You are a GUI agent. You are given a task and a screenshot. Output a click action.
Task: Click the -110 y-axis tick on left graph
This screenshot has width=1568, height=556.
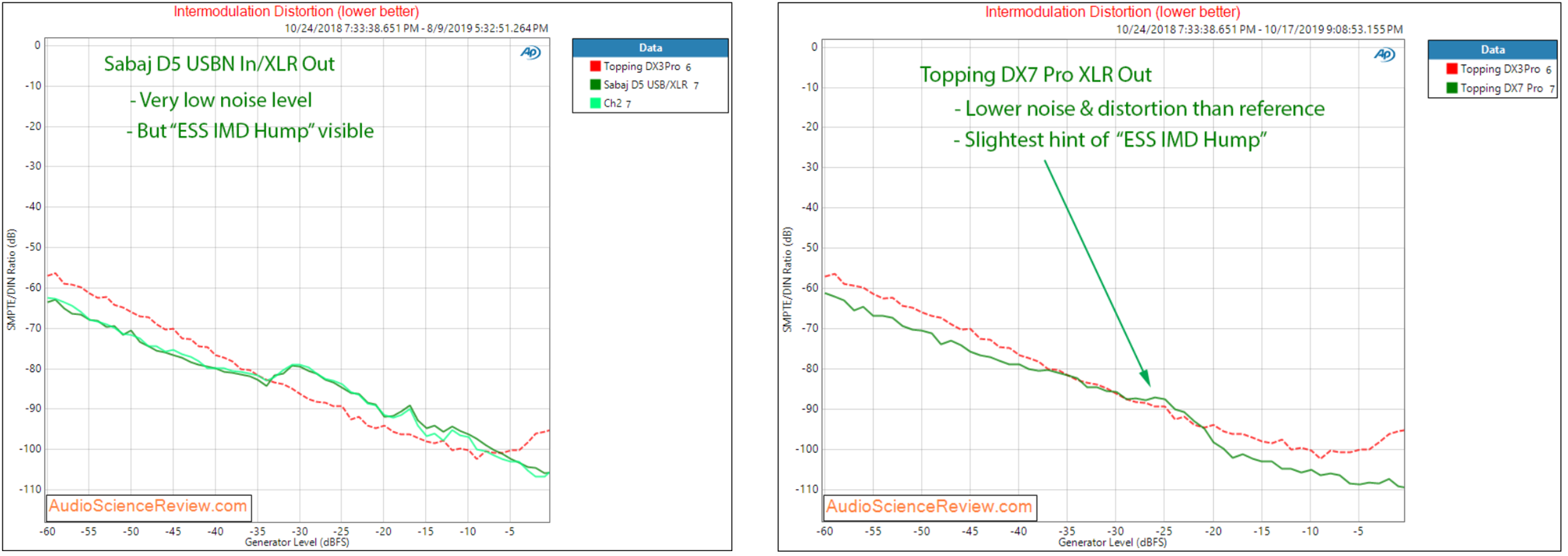30,489
